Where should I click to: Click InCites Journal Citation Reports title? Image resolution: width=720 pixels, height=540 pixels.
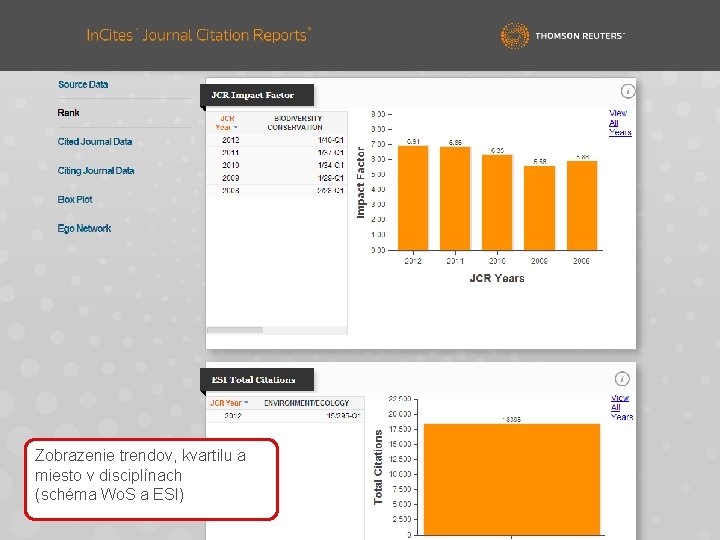tap(198, 35)
